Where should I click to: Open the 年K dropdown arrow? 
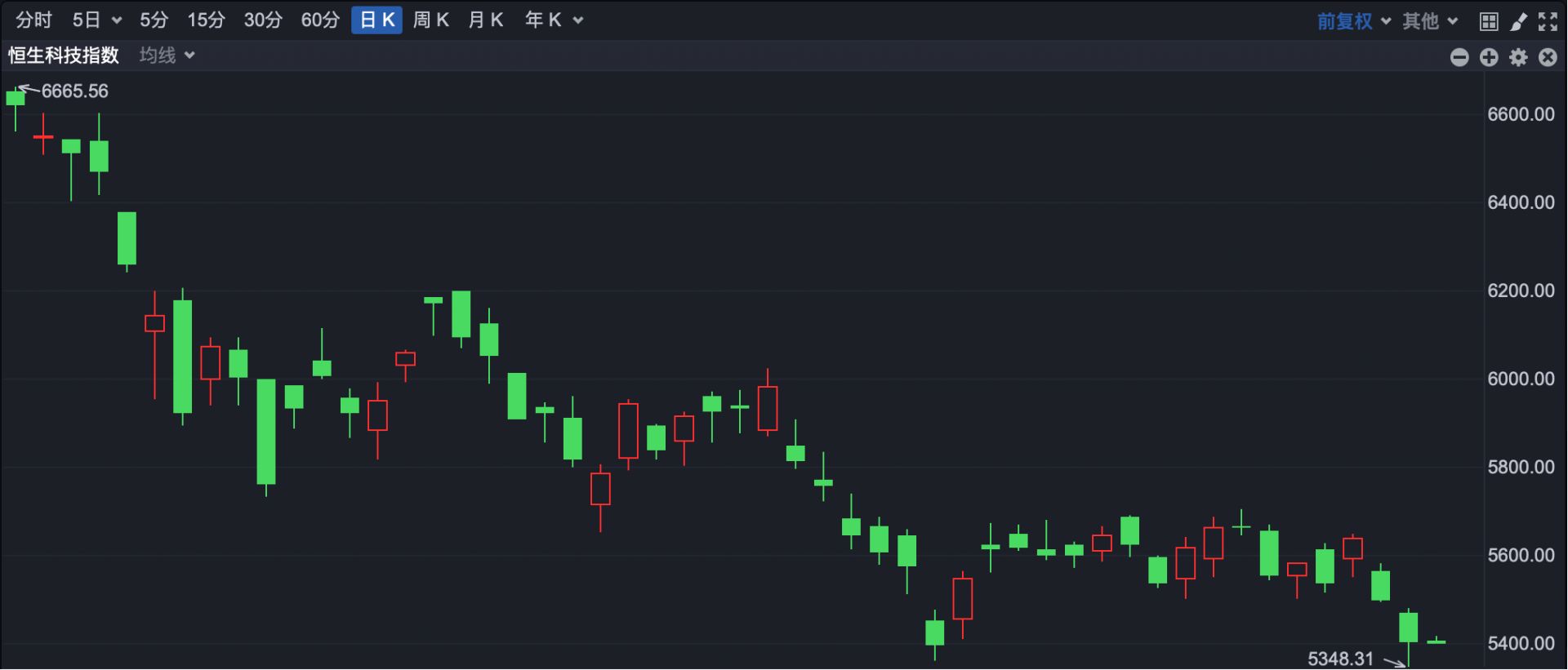(x=578, y=20)
